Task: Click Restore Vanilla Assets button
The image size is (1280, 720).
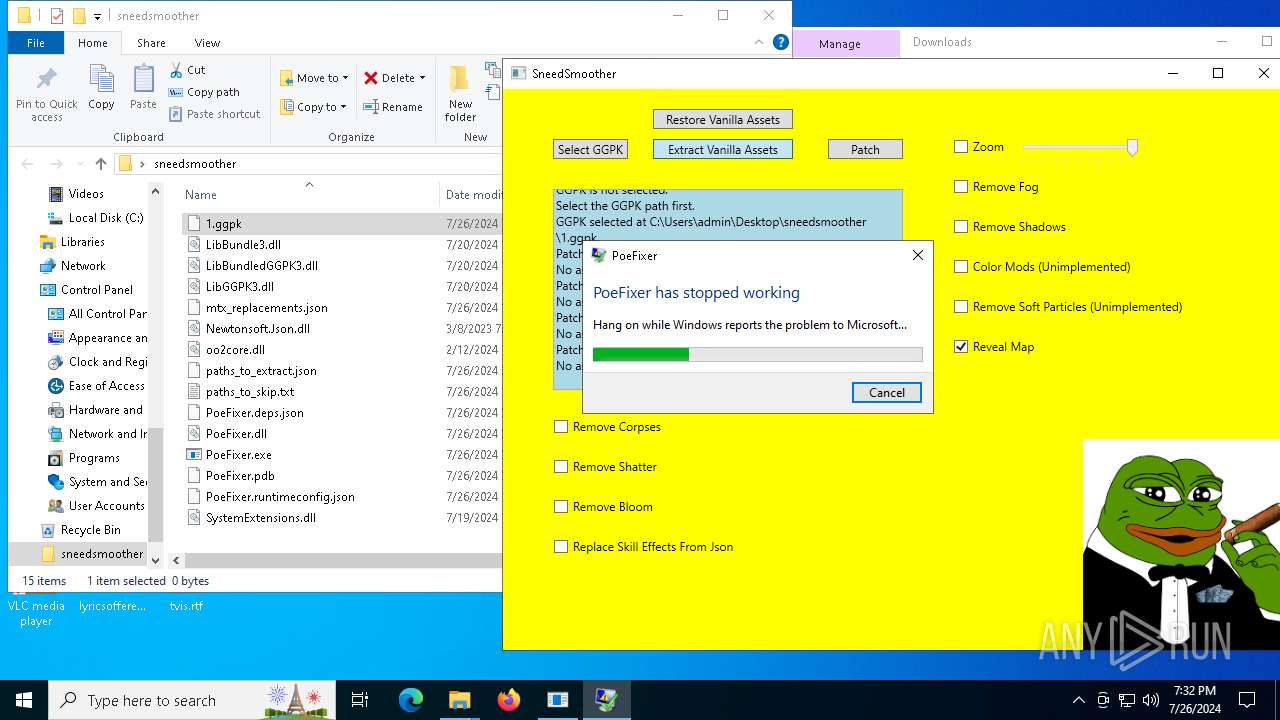Action: (x=723, y=119)
